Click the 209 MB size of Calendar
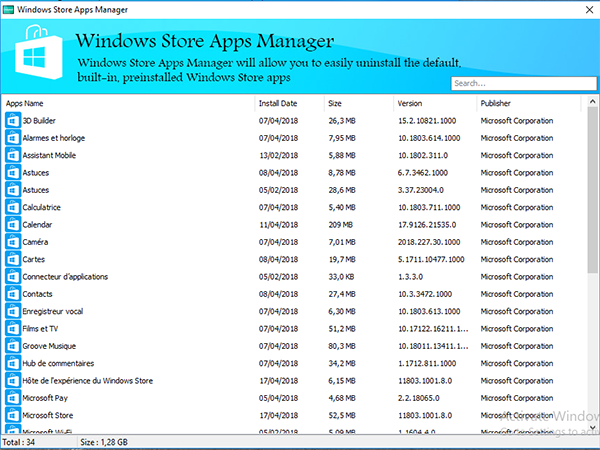 point(340,225)
